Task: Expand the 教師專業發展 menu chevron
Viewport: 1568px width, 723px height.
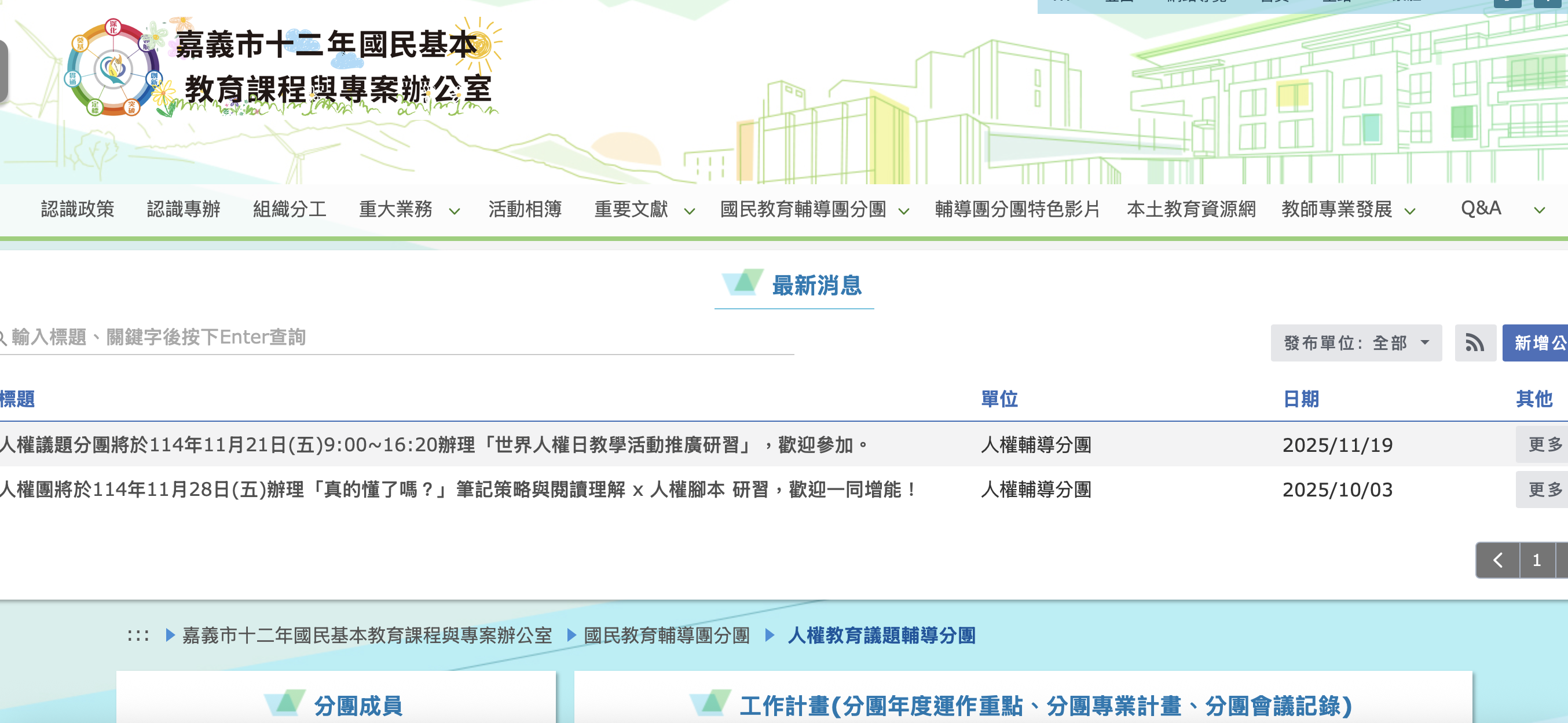Action: coord(1409,211)
